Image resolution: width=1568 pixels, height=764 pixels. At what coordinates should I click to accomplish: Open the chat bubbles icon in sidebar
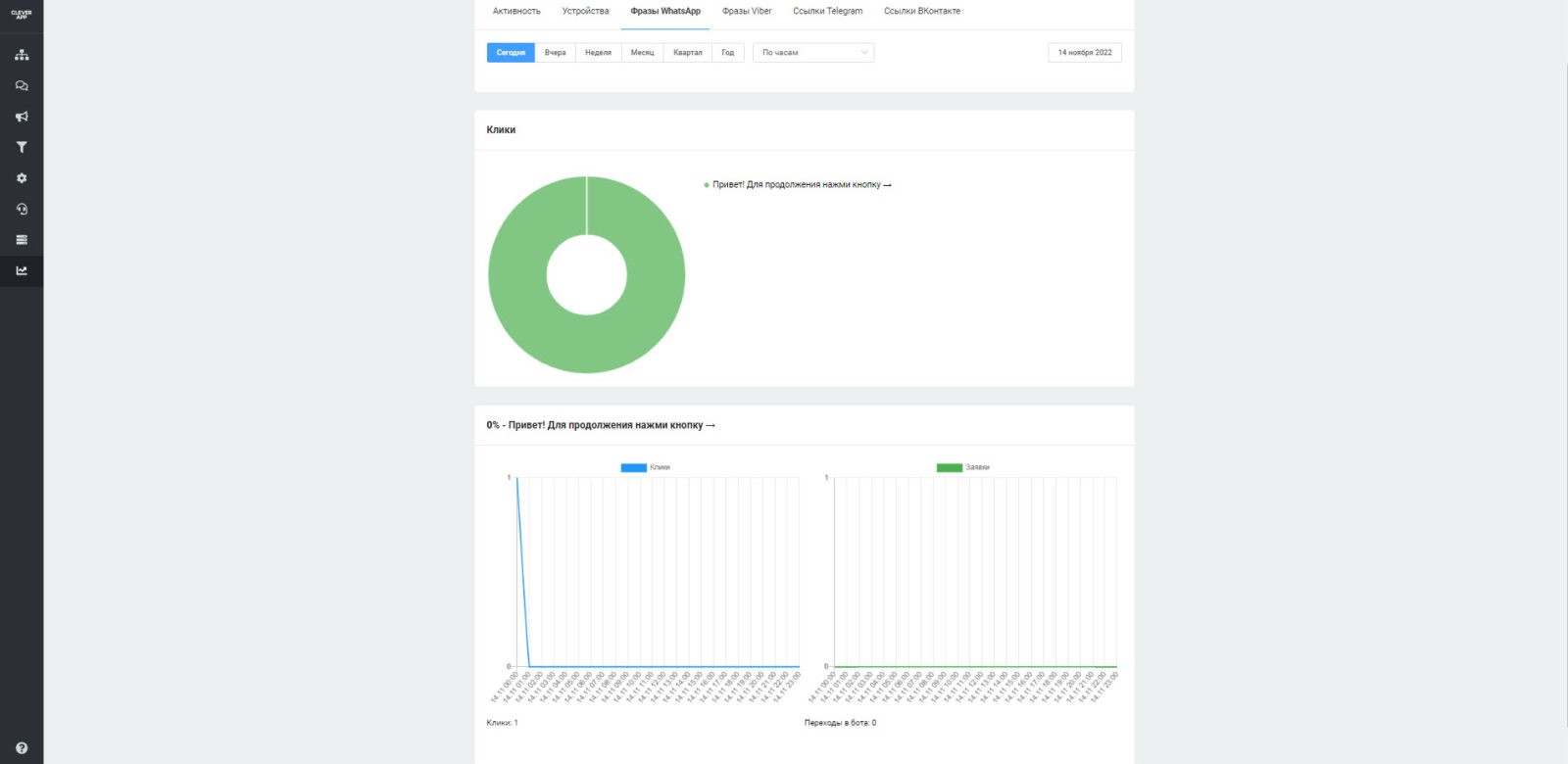coord(22,86)
